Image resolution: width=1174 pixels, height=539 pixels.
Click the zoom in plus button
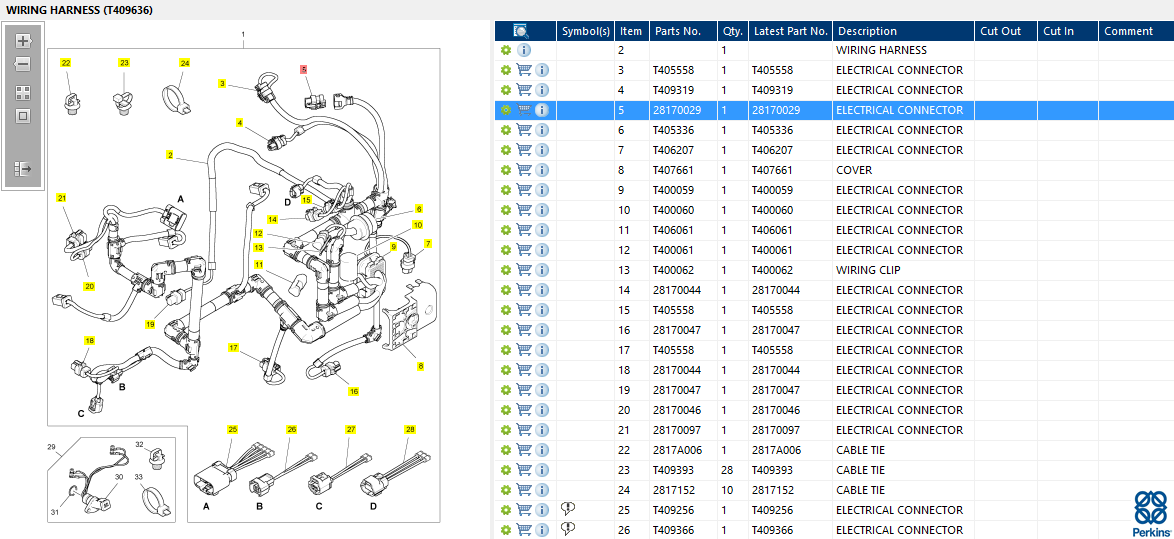(x=23, y=41)
